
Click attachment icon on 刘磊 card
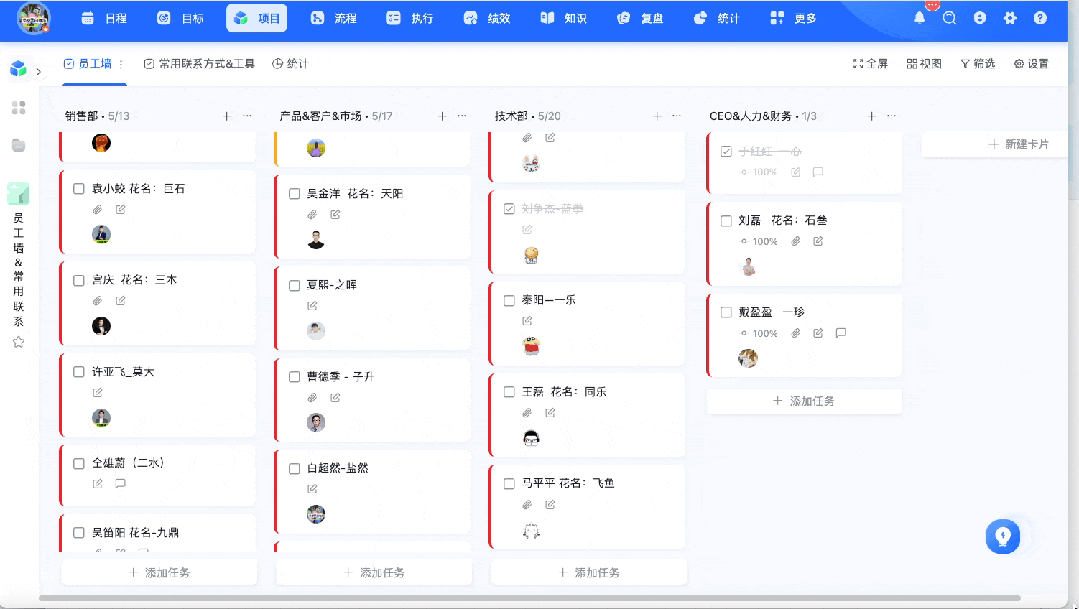coord(795,242)
